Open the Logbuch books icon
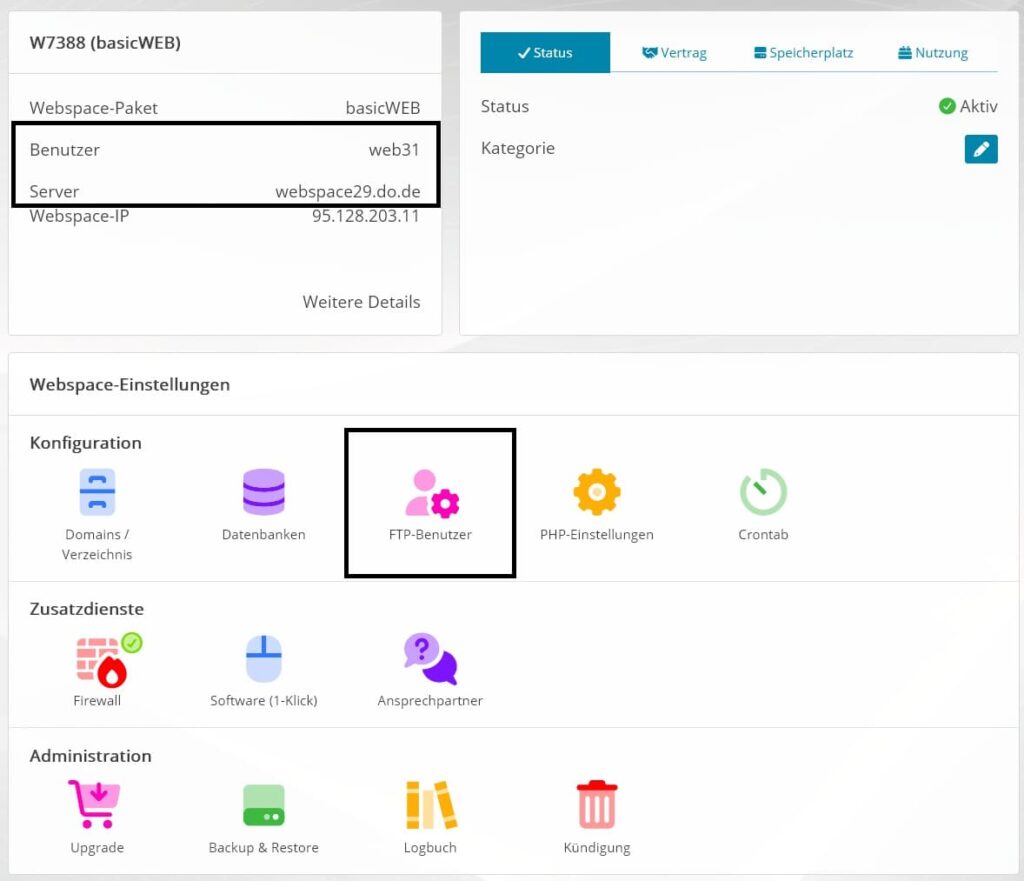 click(430, 805)
